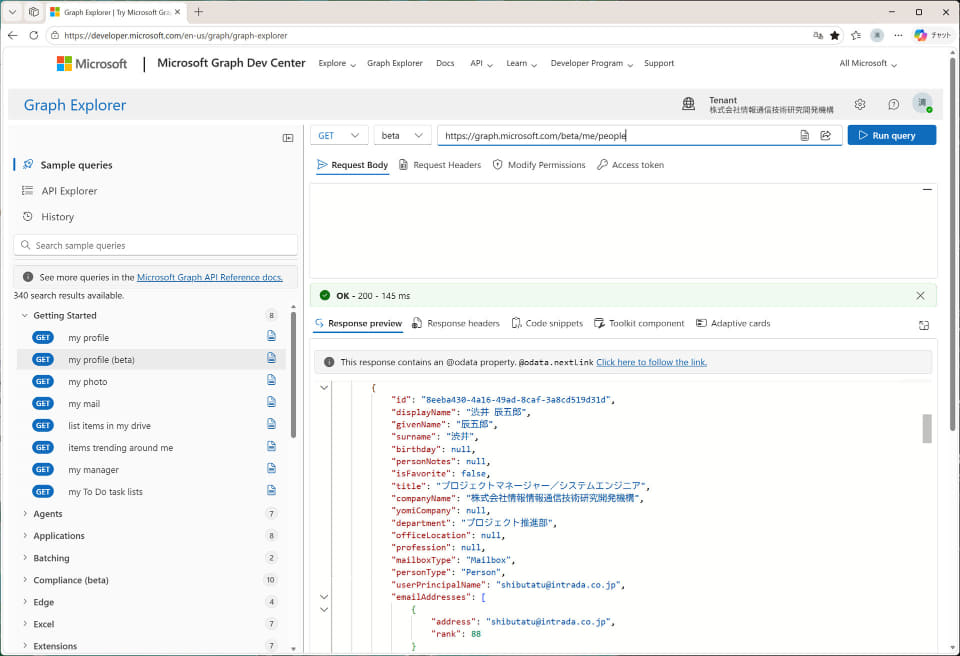The height and width of the screenshot is (656, 960).
Task: Expand the Applications query group
Action: pos(24,535)
